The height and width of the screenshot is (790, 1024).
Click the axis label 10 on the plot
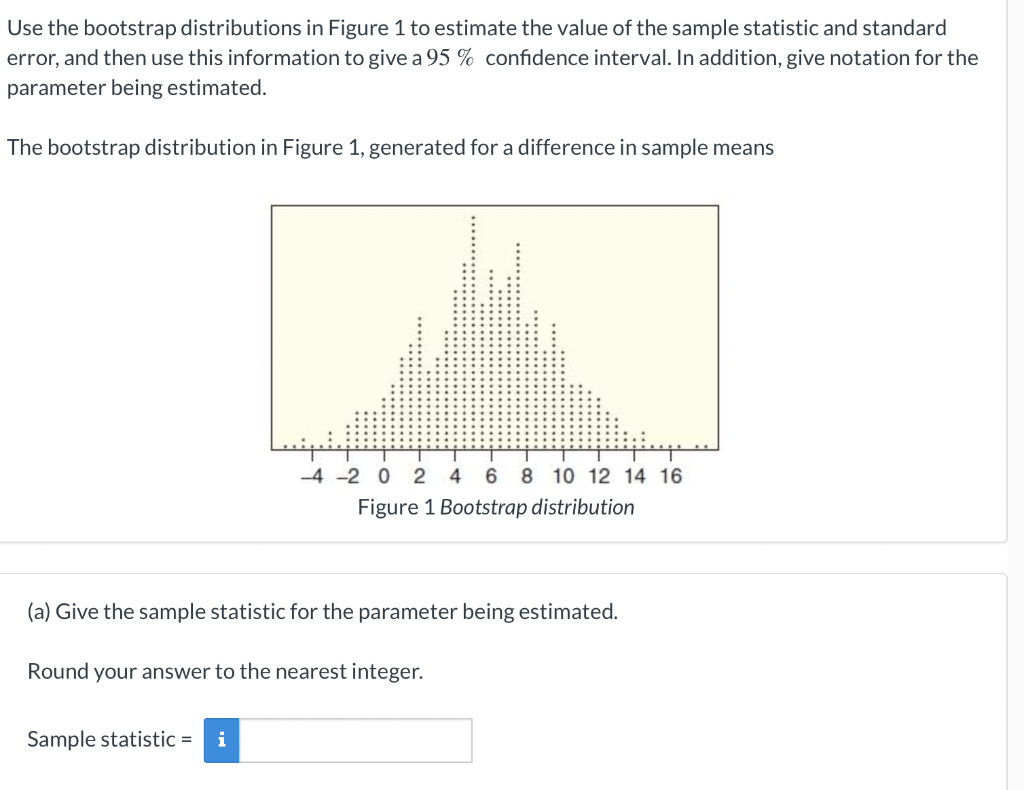click(562, 476)
